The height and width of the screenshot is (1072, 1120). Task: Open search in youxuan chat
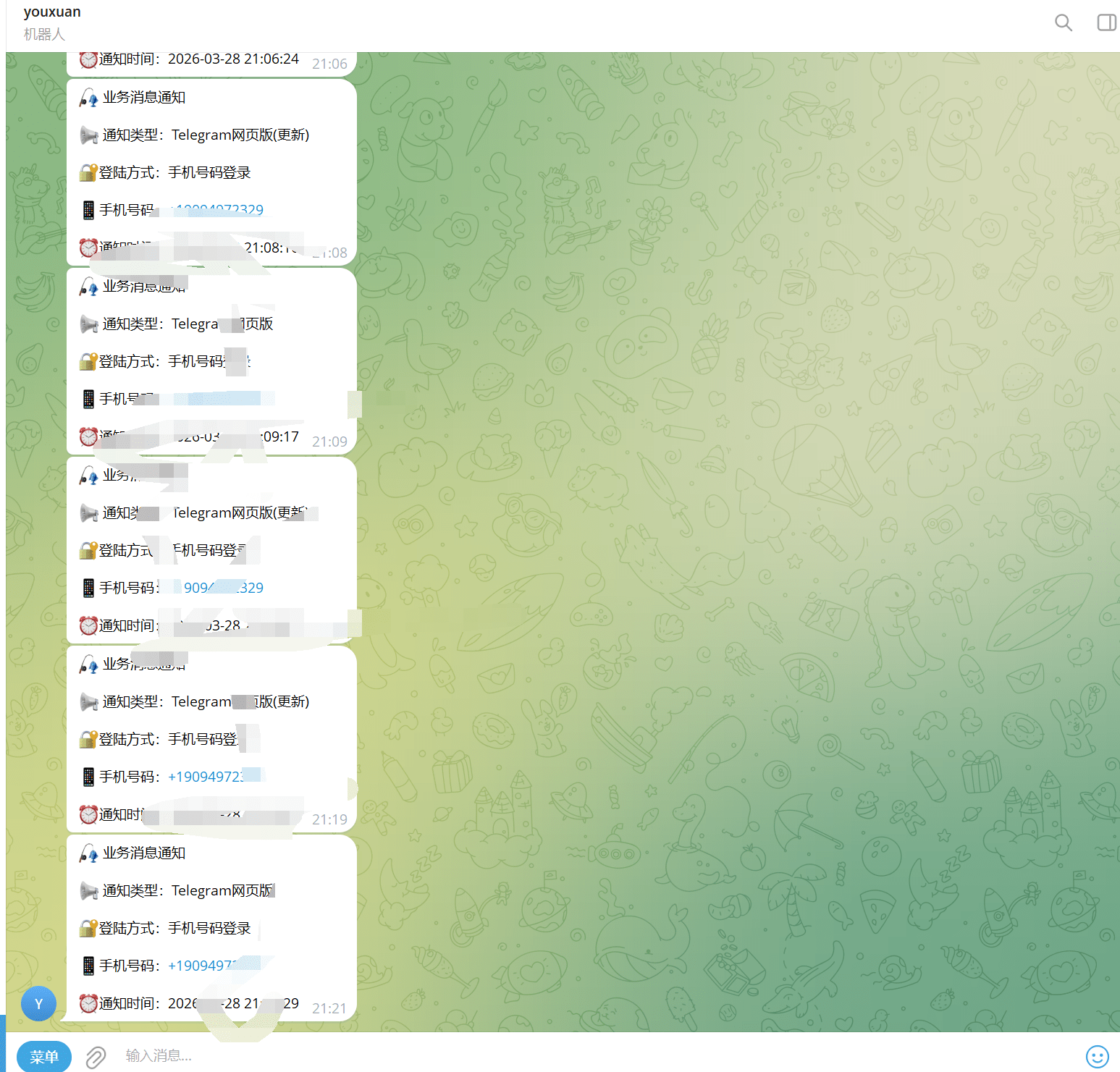point(1063,22)
